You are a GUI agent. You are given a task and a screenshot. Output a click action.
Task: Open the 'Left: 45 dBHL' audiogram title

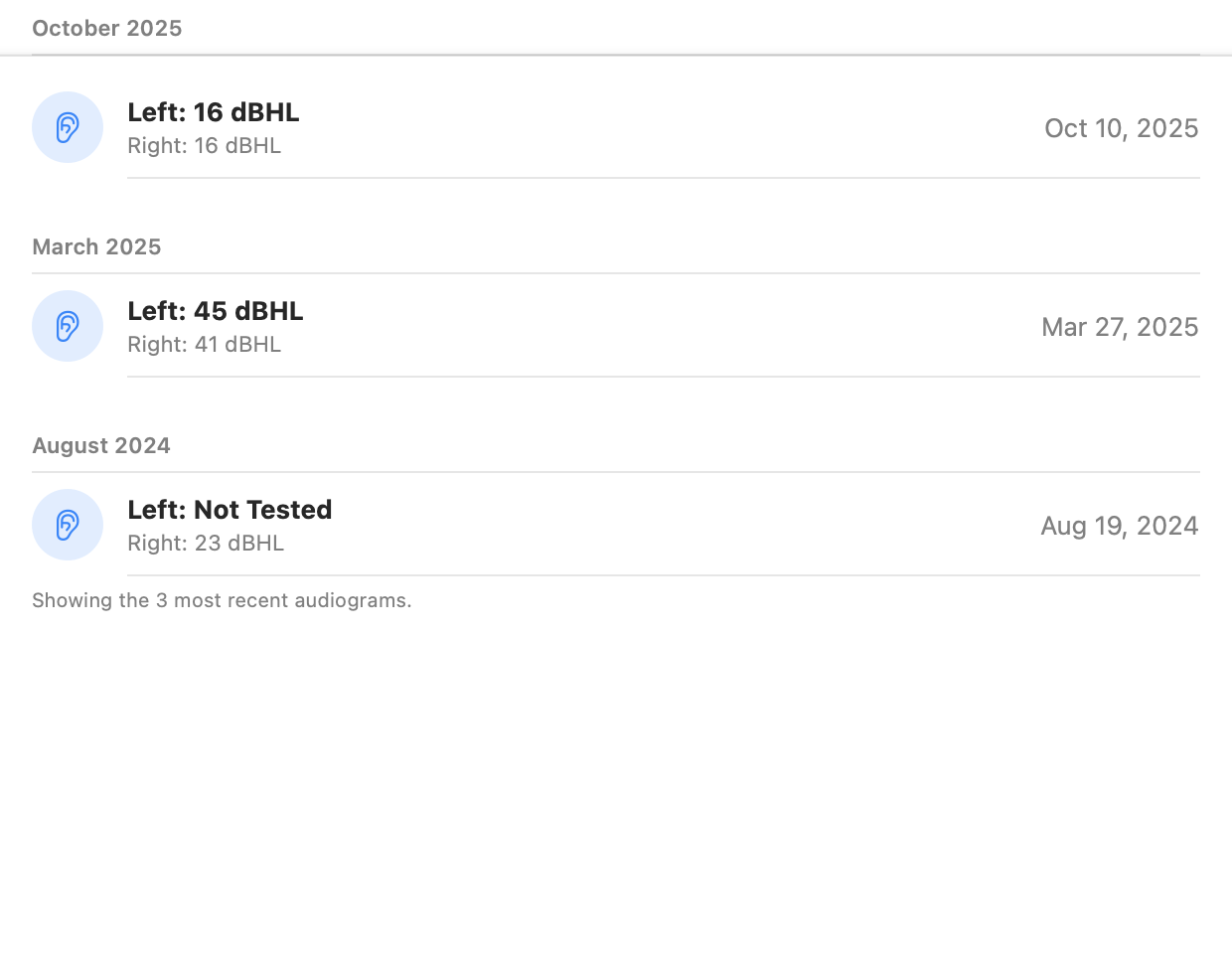pos(216,311)
